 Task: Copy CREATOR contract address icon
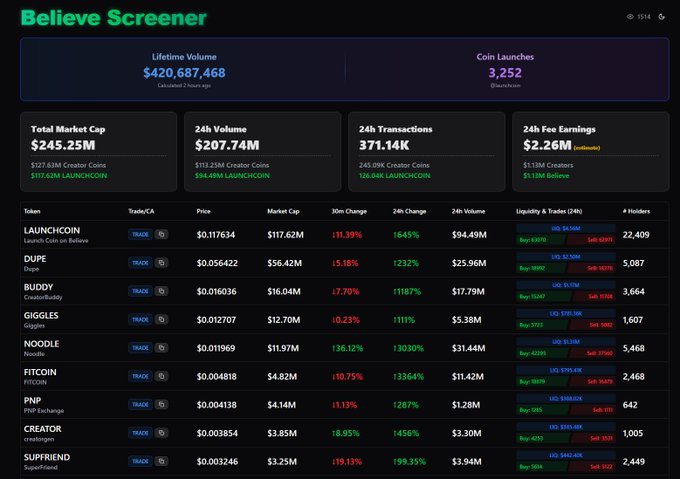[x=161, y=433]
